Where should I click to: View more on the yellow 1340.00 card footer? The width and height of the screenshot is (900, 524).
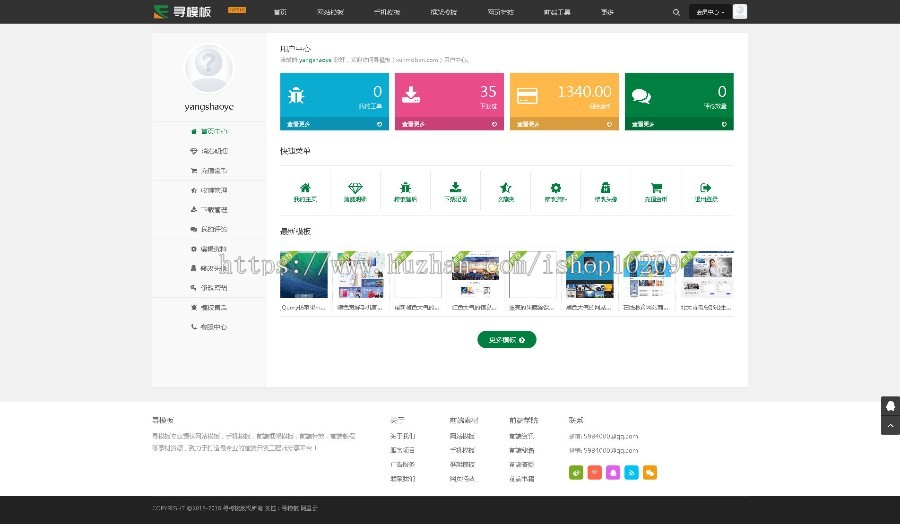click(564, 124)
